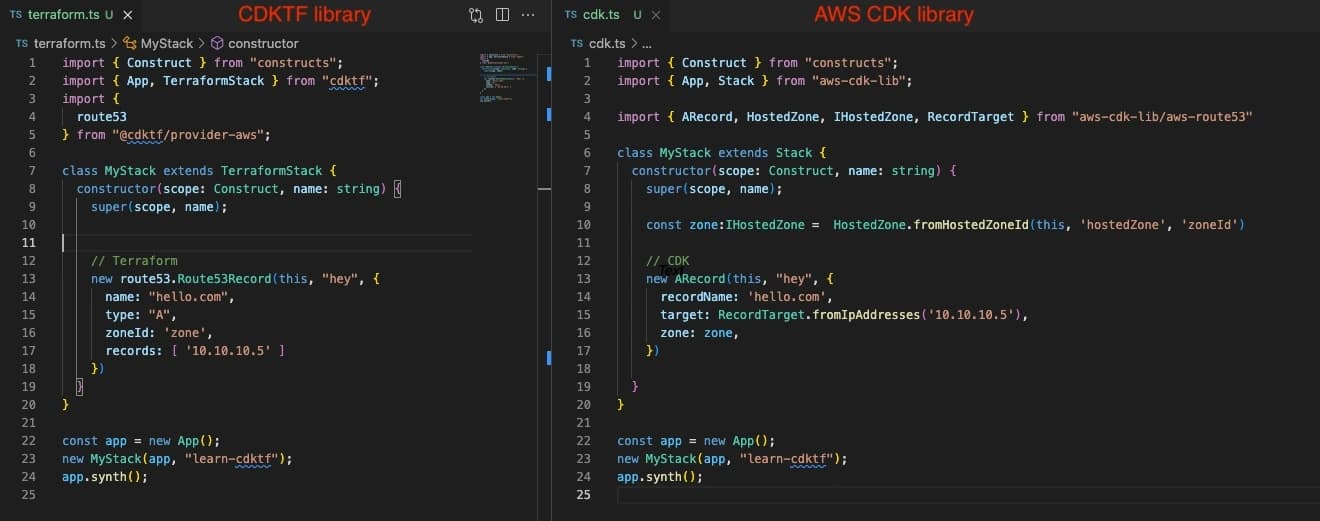
Task: Click route53 import name on line 4
Action: (x=102, y=116)
